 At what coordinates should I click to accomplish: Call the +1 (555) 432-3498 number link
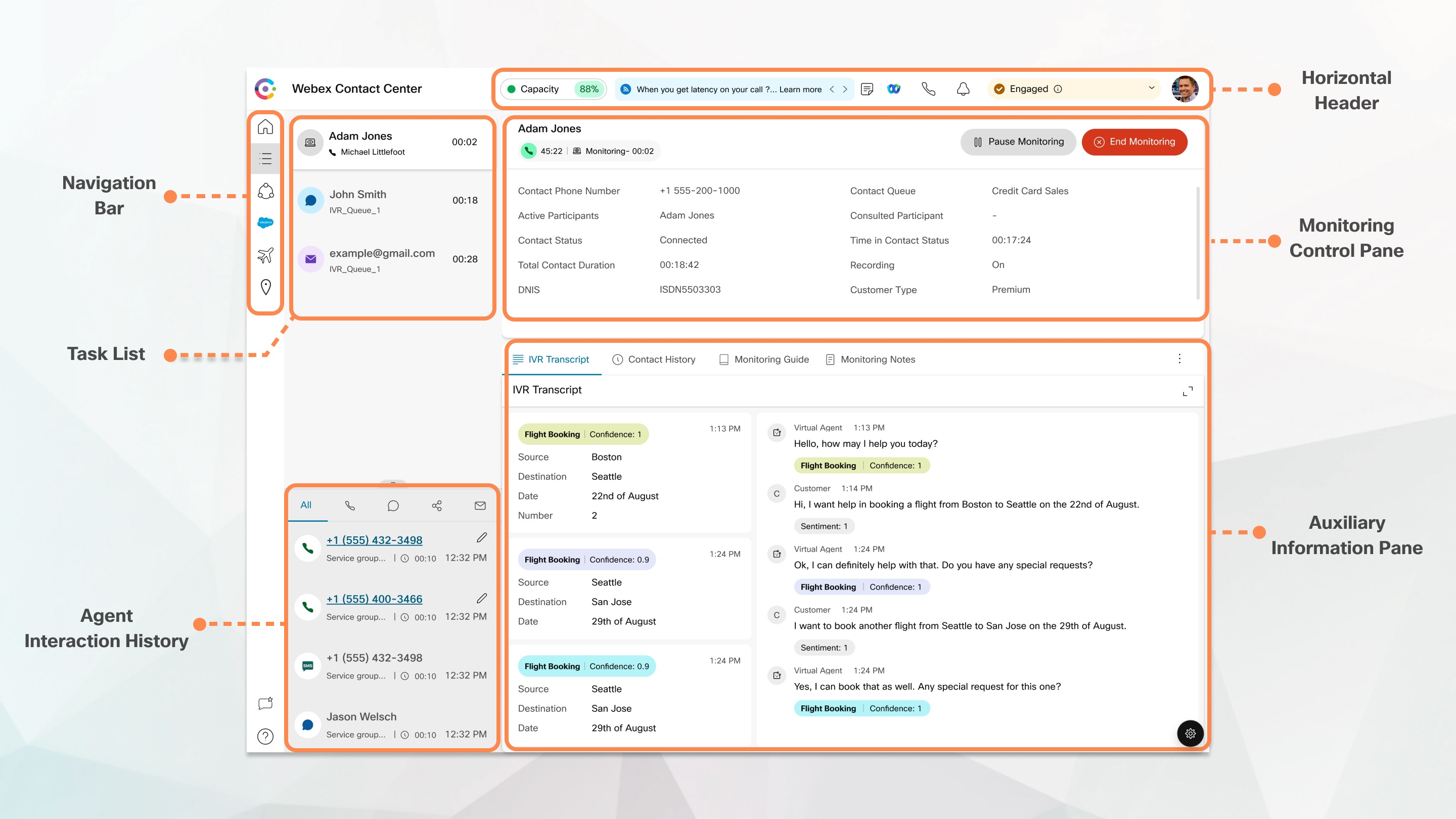tap(375, 540)
